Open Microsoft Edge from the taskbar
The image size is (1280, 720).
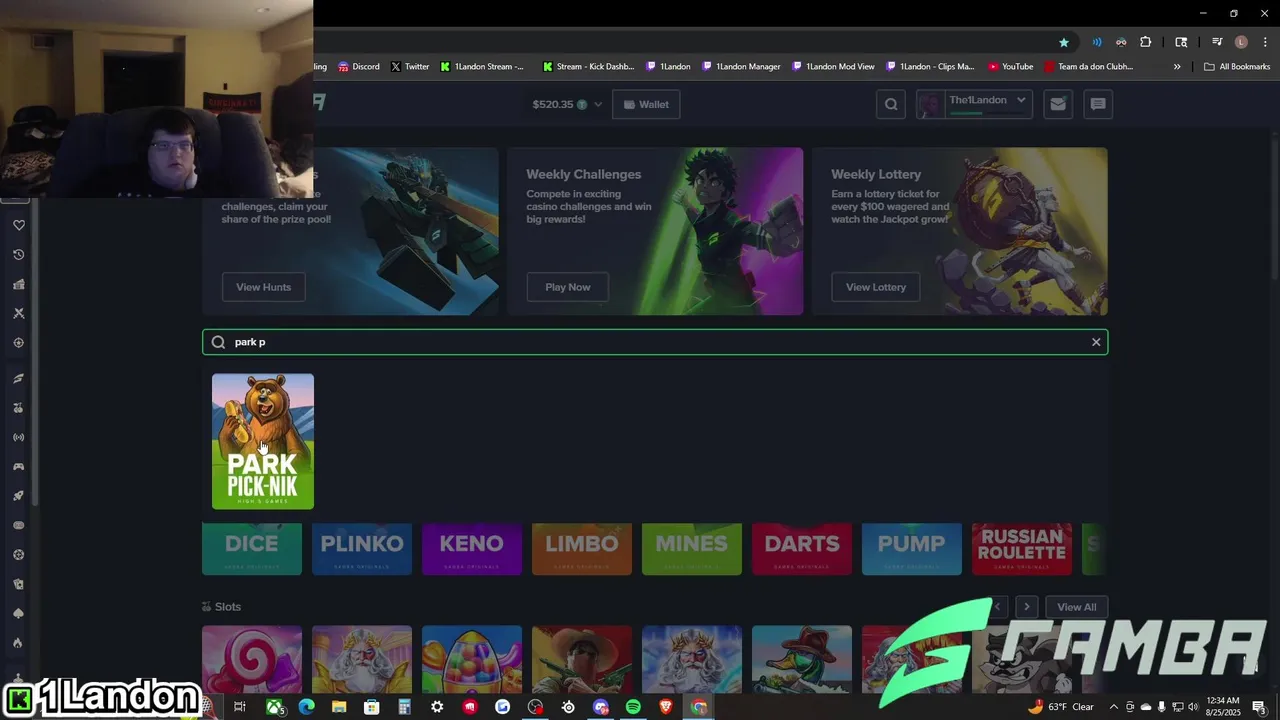tap(306, 707)
